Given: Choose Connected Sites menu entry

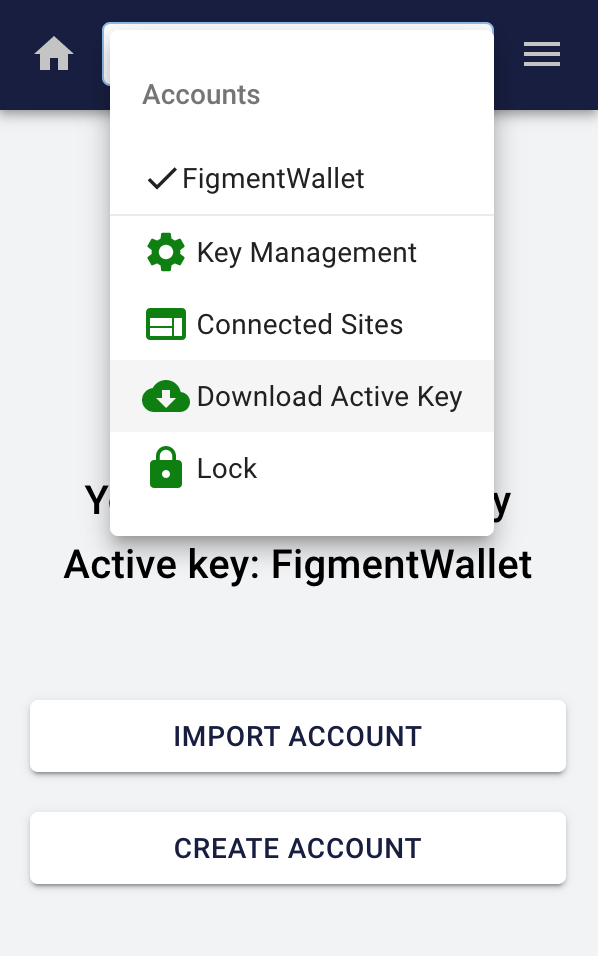Looking at the screenshot, I should (302, 324).
